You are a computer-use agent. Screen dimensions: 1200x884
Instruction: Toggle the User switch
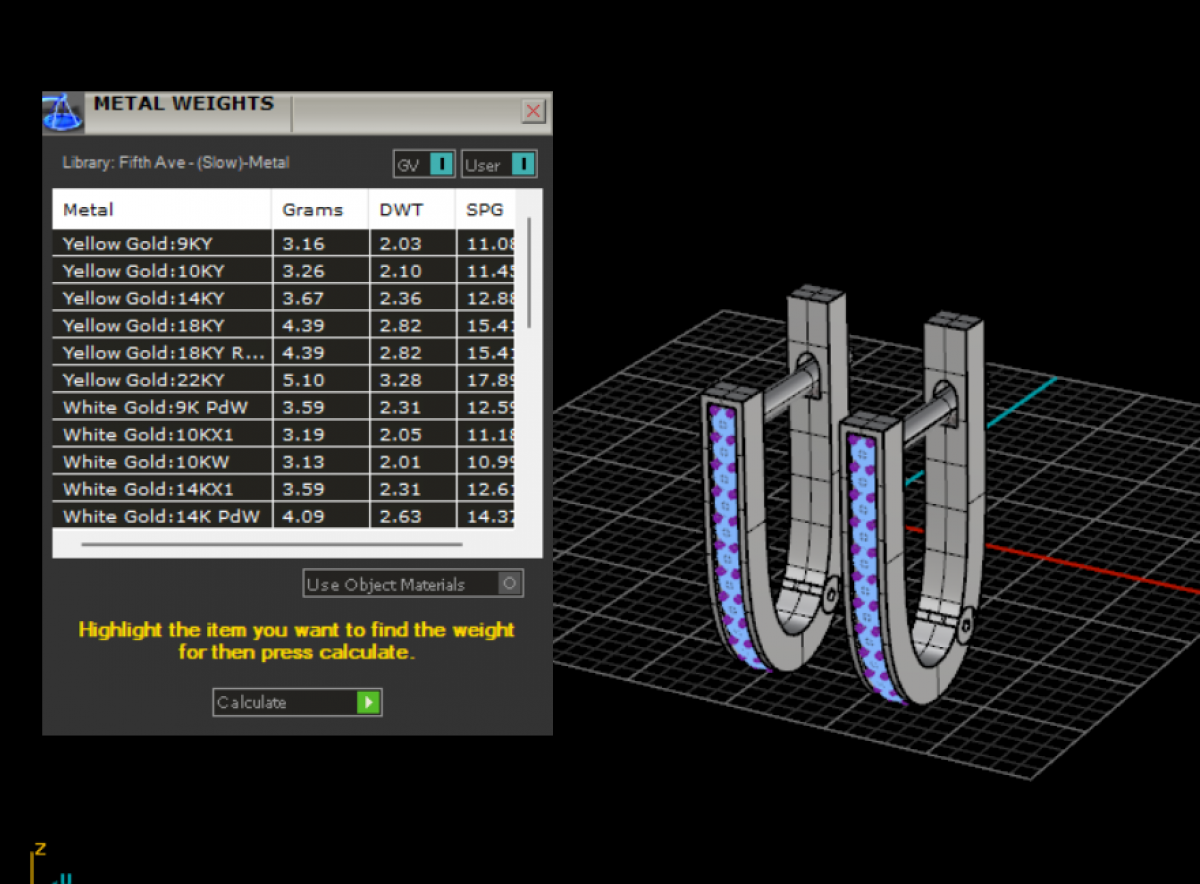523,164
